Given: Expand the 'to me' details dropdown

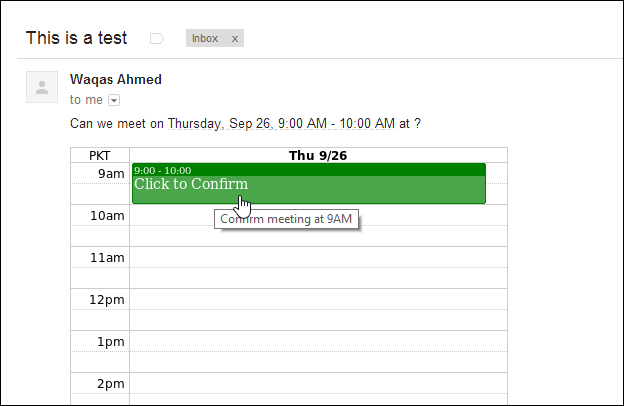Looking at the screenshot, I should click(114, 100).
